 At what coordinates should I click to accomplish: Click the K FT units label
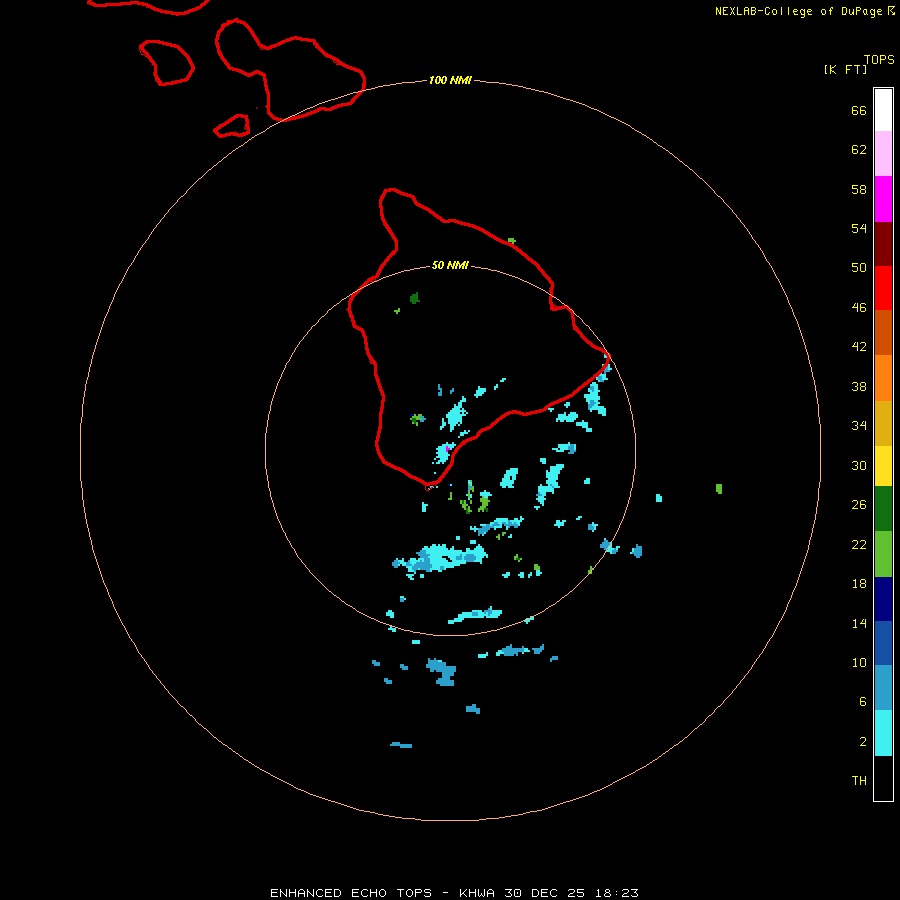pyautogui.click(x=845, y=70)
